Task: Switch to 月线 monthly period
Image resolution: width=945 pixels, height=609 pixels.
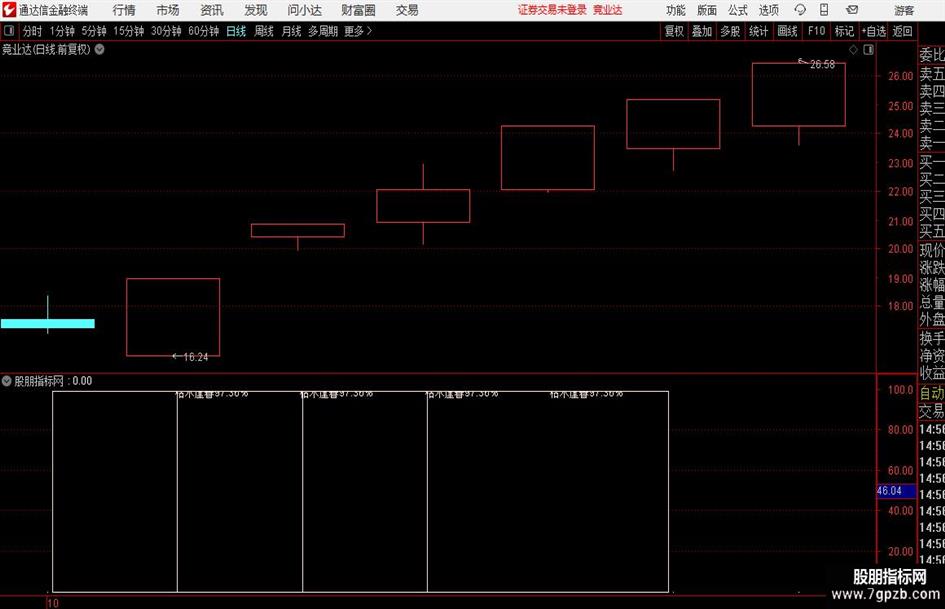Action: point(292,31)
